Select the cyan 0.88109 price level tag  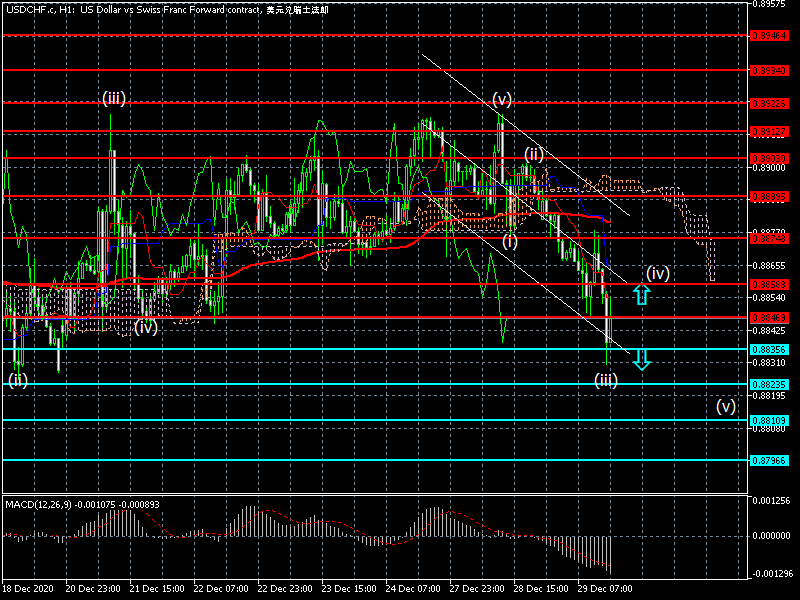click(770, 421)
